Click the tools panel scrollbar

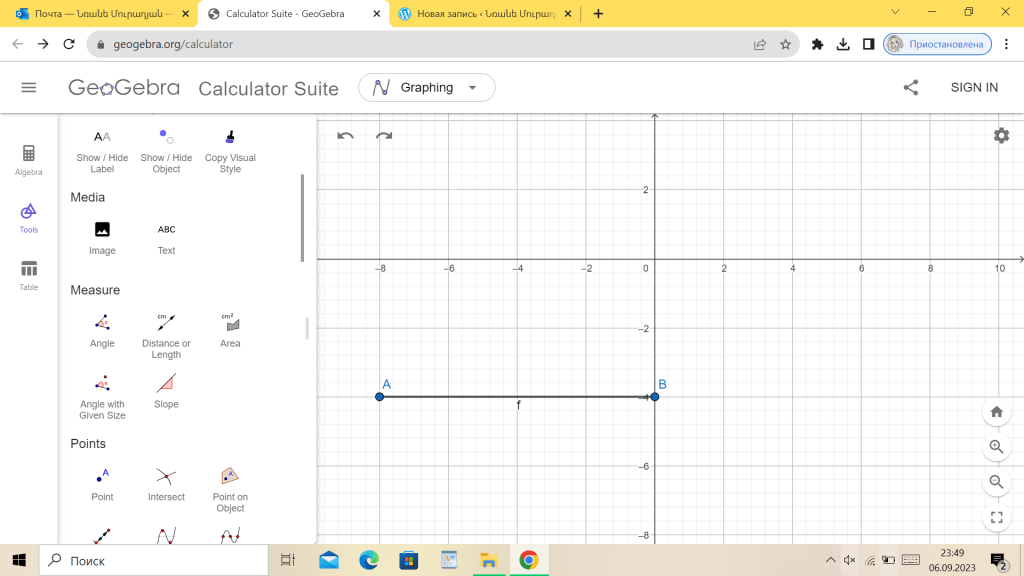303,218
